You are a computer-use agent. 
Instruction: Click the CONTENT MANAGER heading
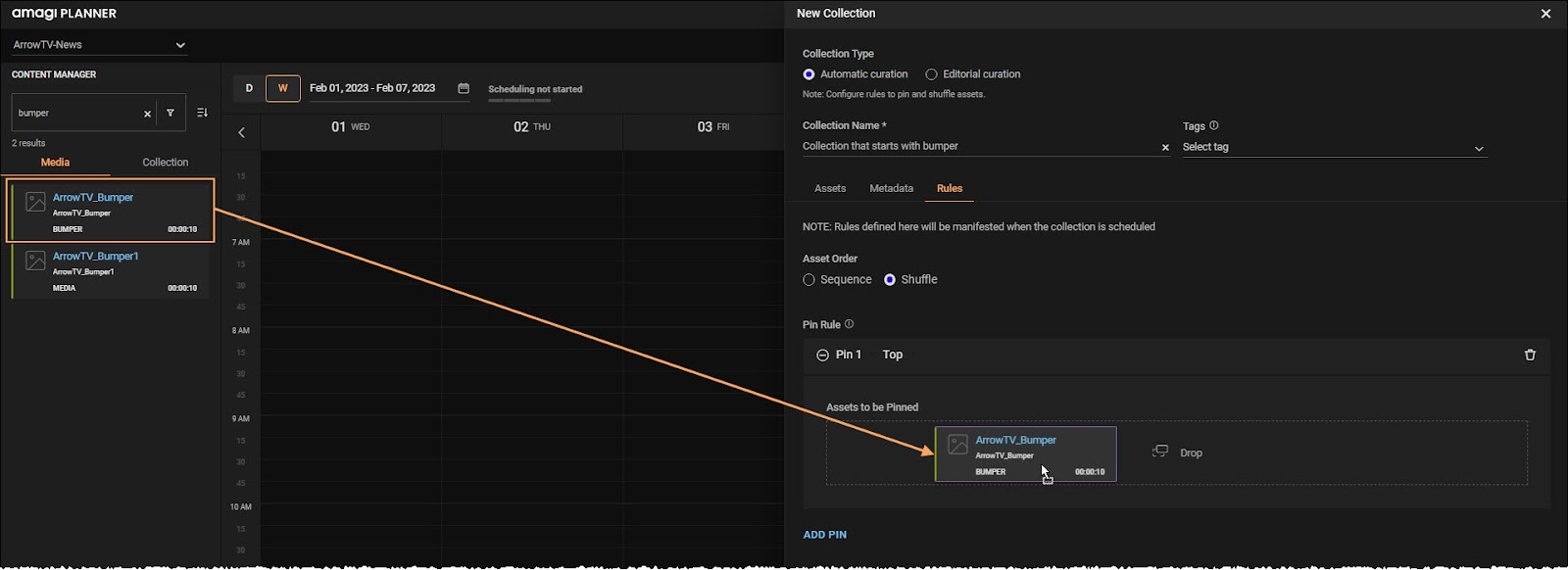point(54,74)
